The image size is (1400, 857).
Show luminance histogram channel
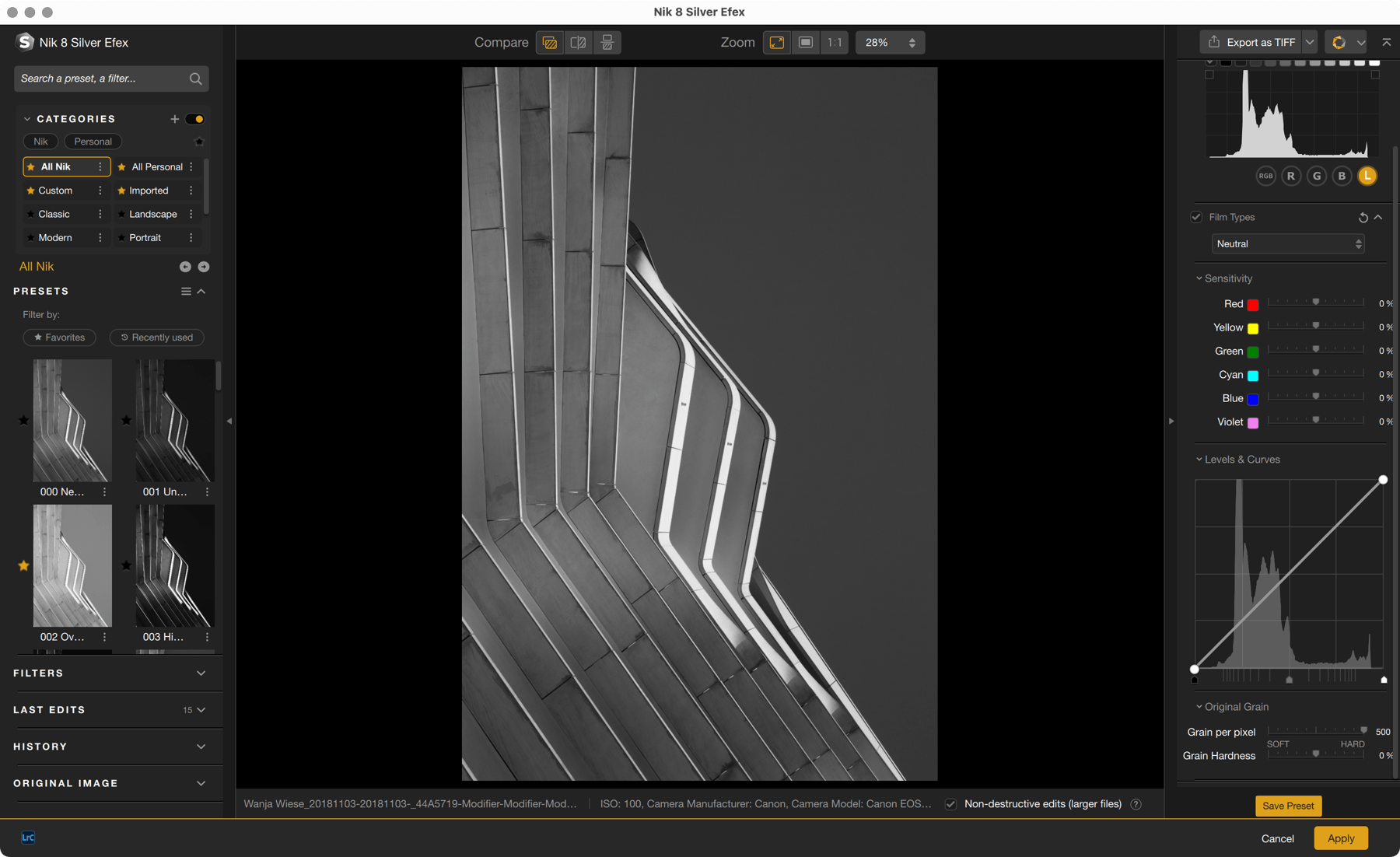(1367, 176)
